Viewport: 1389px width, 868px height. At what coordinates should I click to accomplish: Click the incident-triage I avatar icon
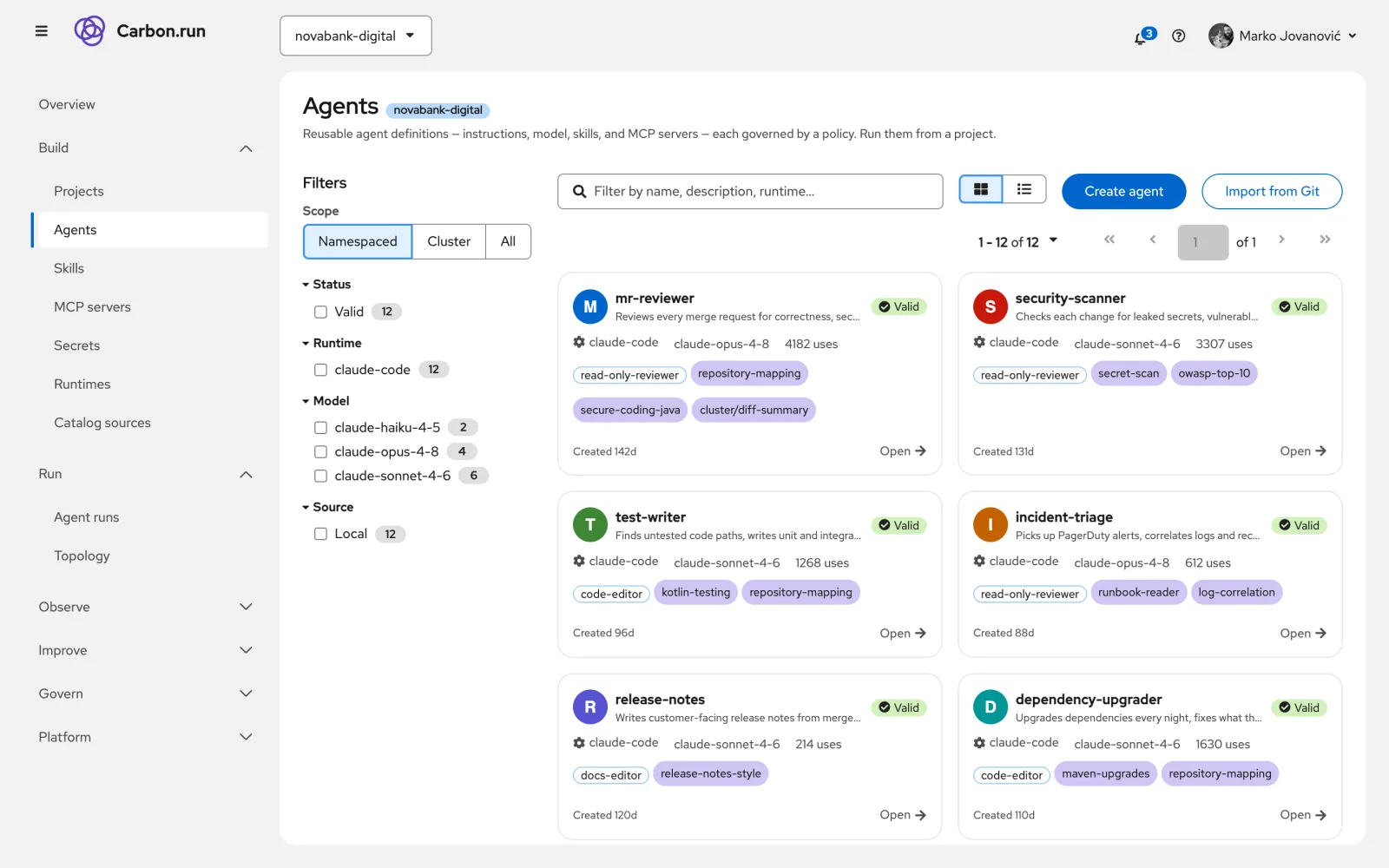[x=991, y=525]
